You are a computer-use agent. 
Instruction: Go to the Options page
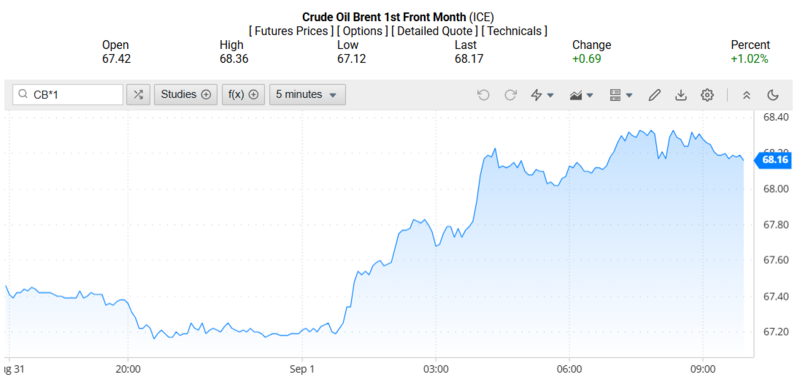pyautogui.click(x=362, y=31)
